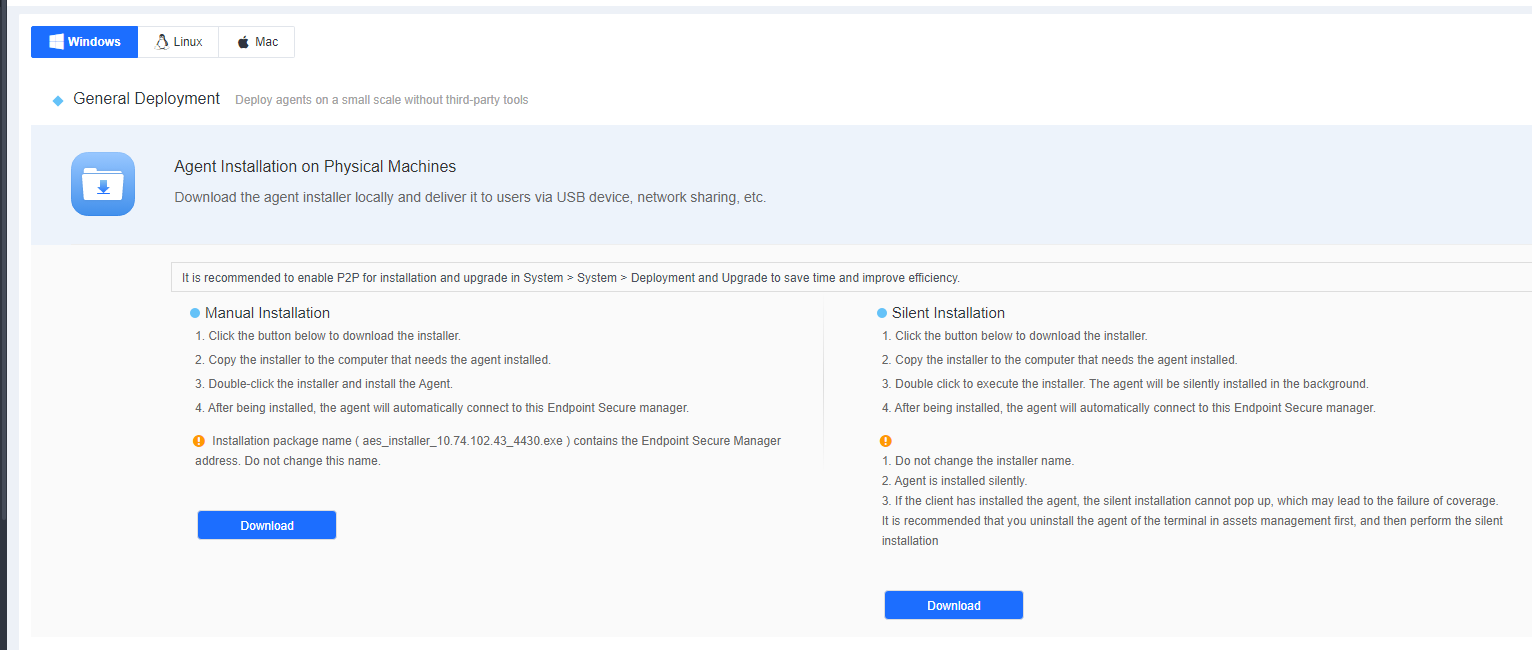Viewport: 1532px width, 650px height.
Task: Click the Linux penguin icon
Action: [162, 42]
